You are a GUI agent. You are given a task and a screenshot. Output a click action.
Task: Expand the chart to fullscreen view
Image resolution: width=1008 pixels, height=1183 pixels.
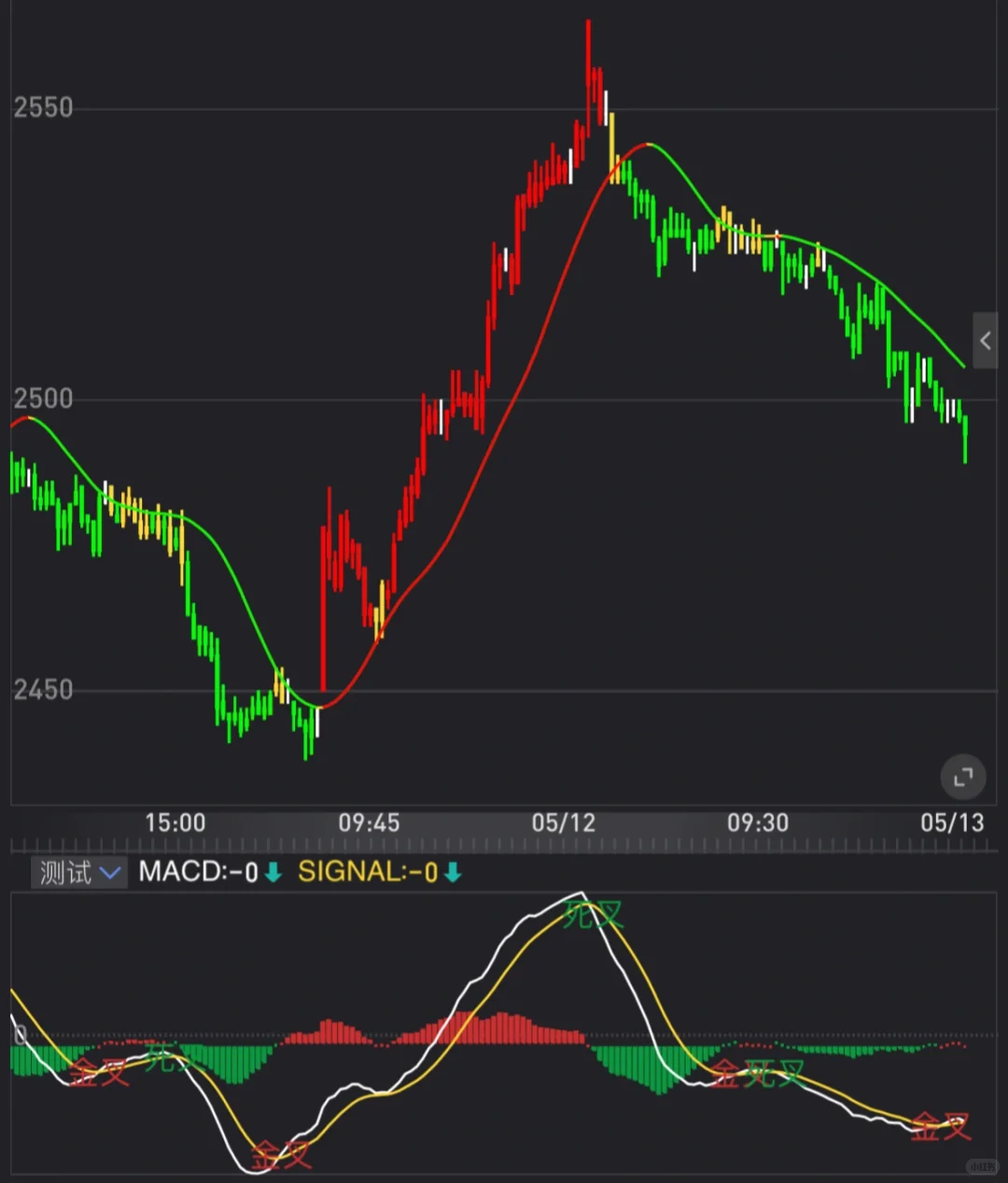click(x=963, y=777)
